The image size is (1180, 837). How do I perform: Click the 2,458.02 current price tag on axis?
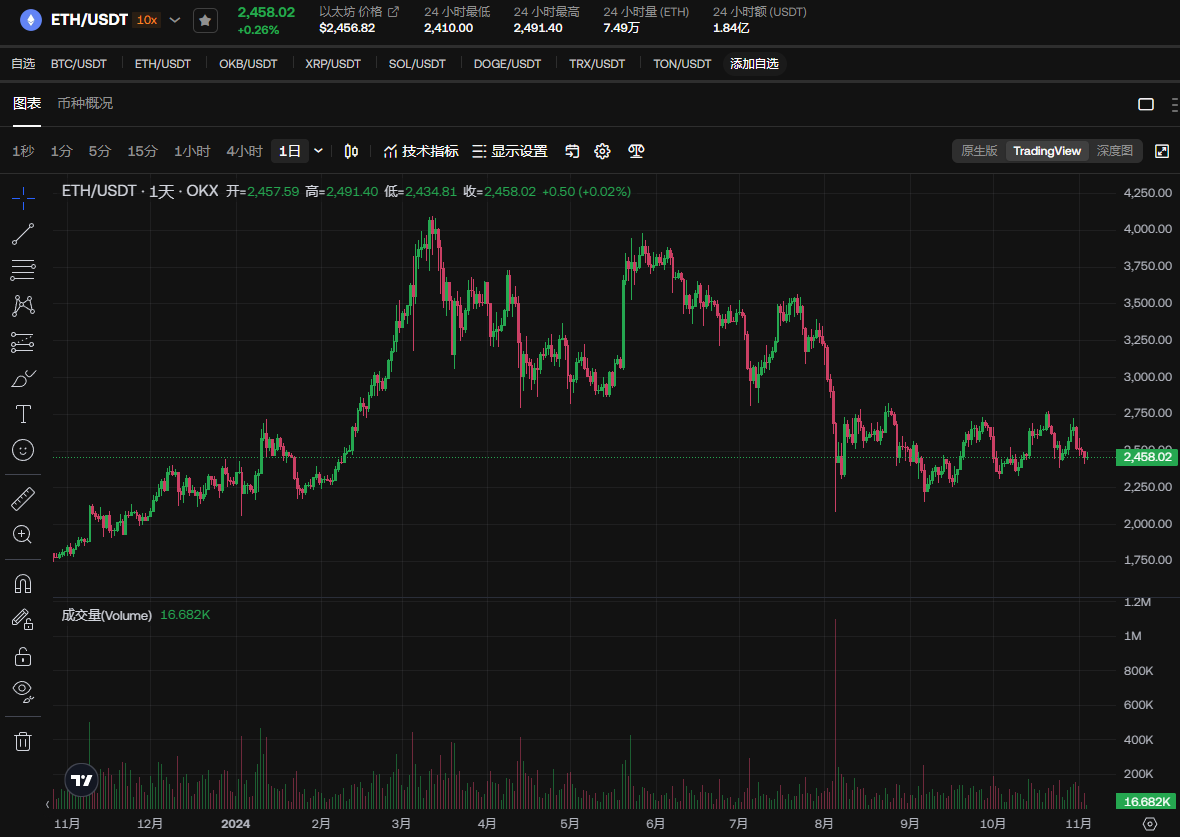[x=1147, y=457]
